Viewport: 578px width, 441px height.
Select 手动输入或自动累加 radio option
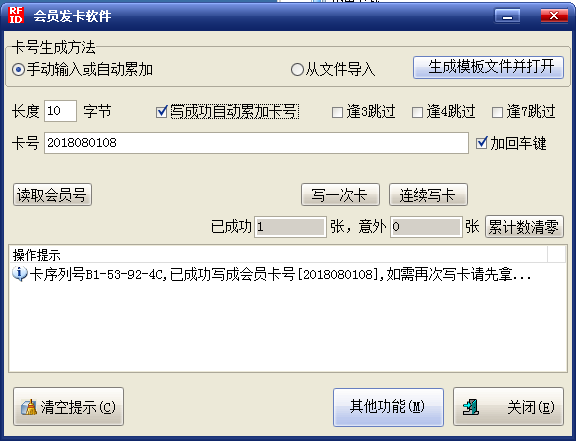pos(18,69)
